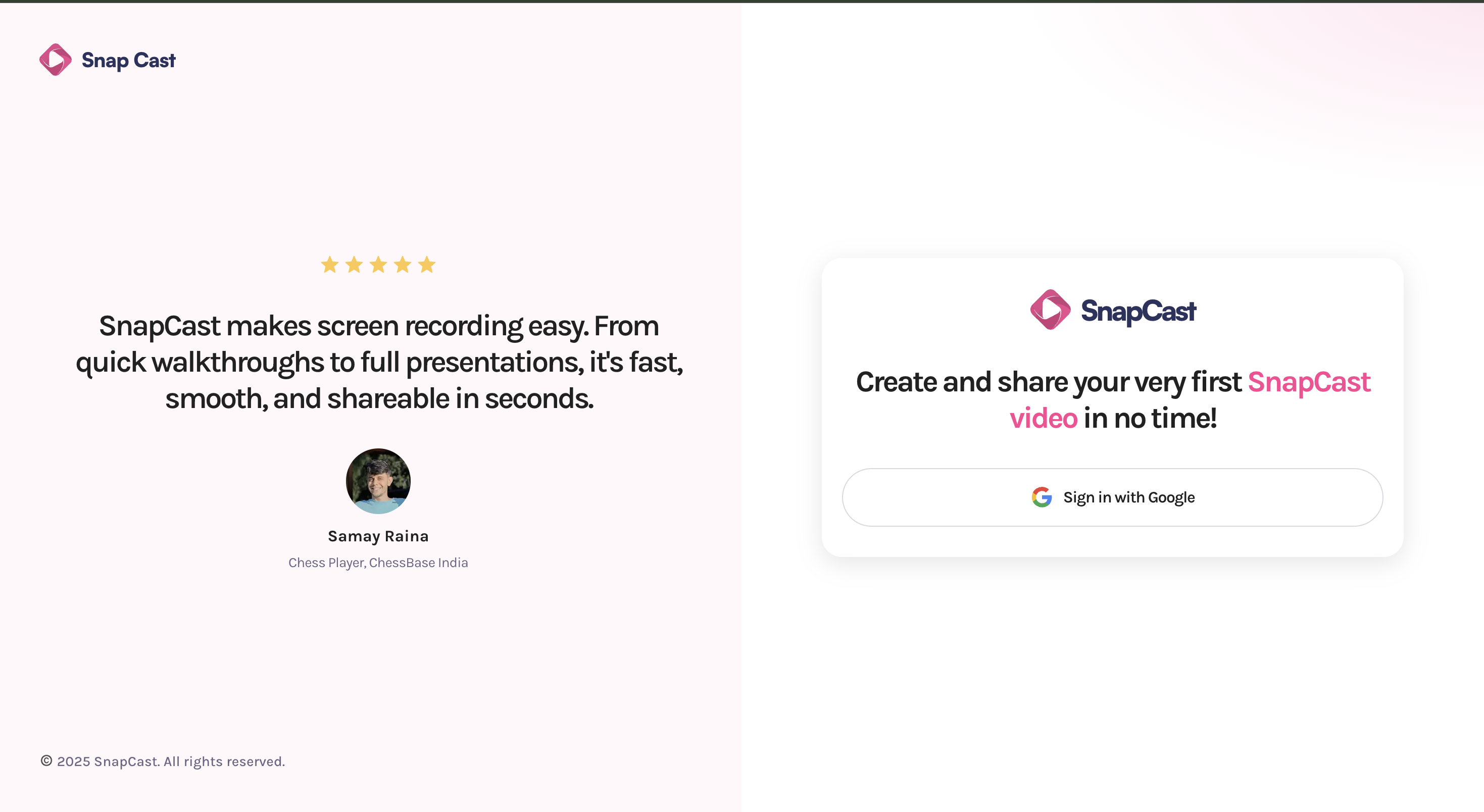Click the name "Samay Raina"

point(378,536)
